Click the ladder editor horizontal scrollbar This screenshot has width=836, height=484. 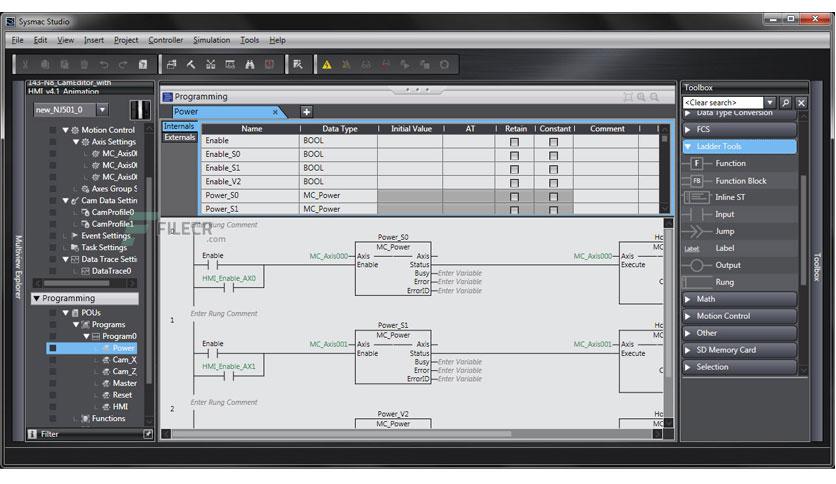tap(341, 434)
